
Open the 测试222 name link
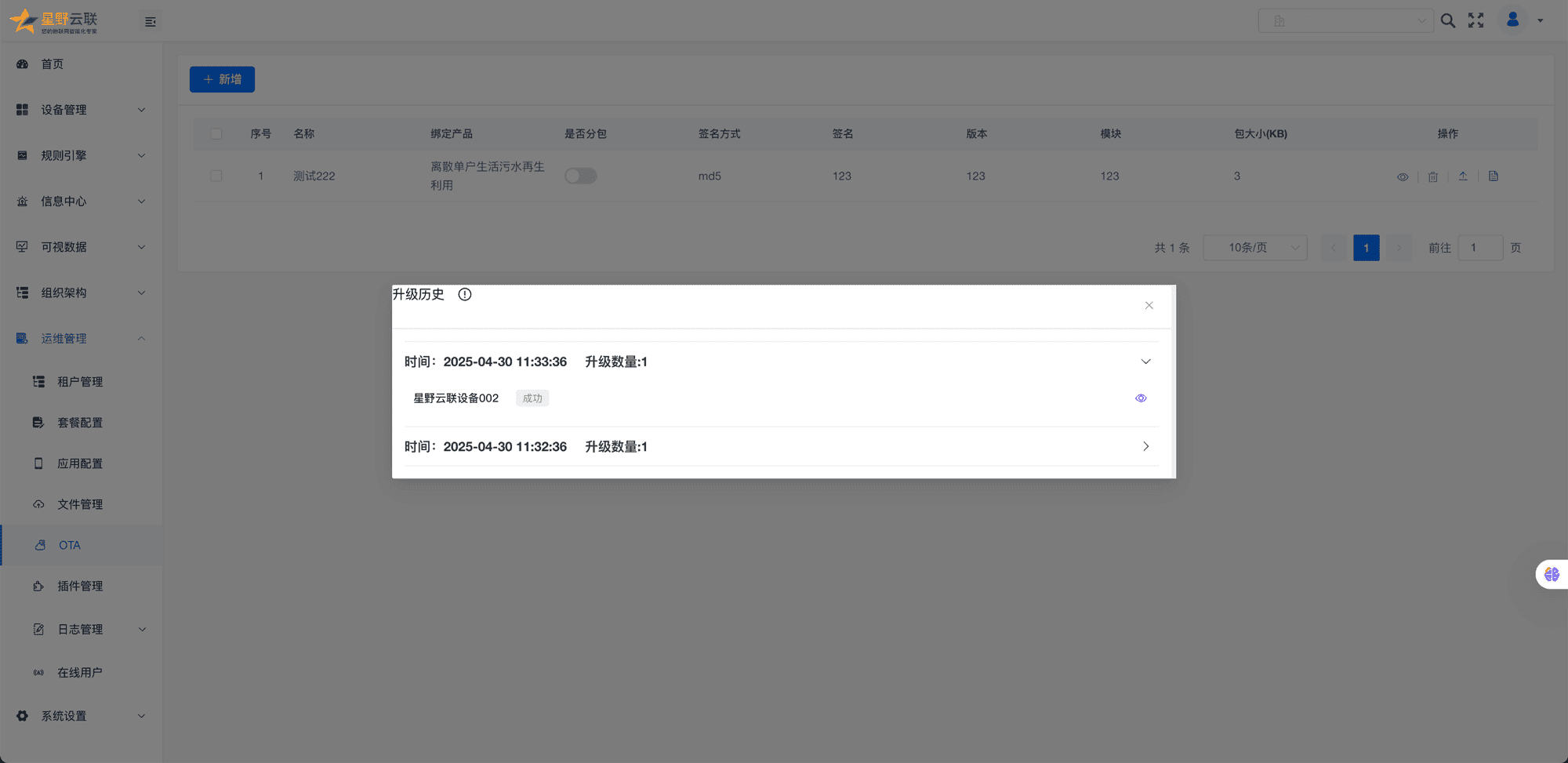pyautogui.click(x=314, y=176)
